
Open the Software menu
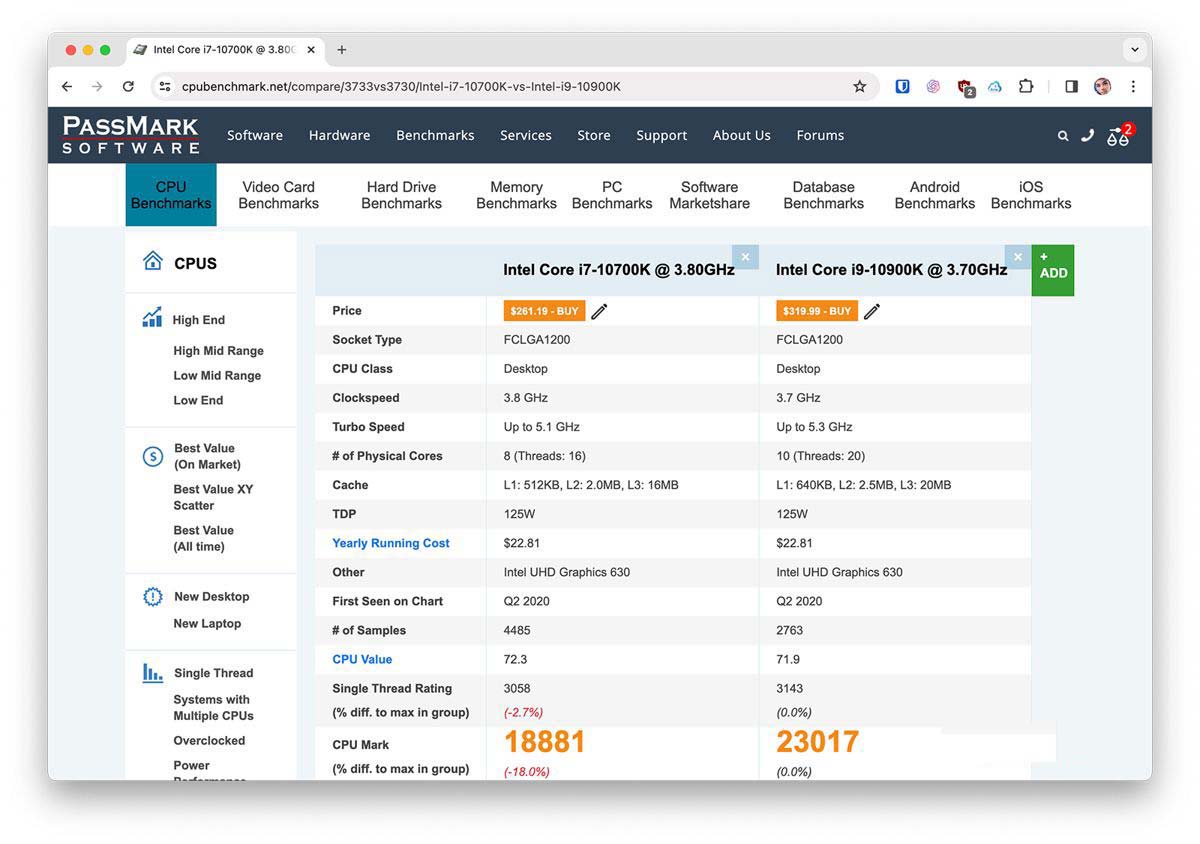(x=255, y=135)
